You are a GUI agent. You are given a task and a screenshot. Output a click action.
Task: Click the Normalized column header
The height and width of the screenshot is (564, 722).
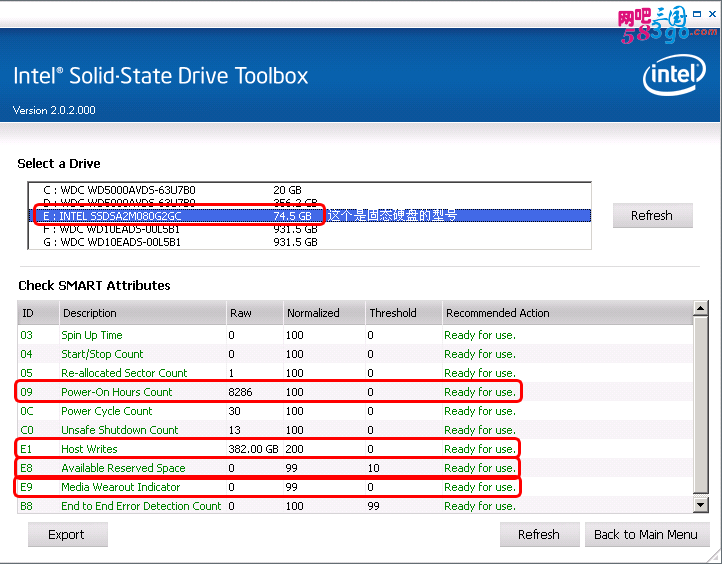pos(324,313)
